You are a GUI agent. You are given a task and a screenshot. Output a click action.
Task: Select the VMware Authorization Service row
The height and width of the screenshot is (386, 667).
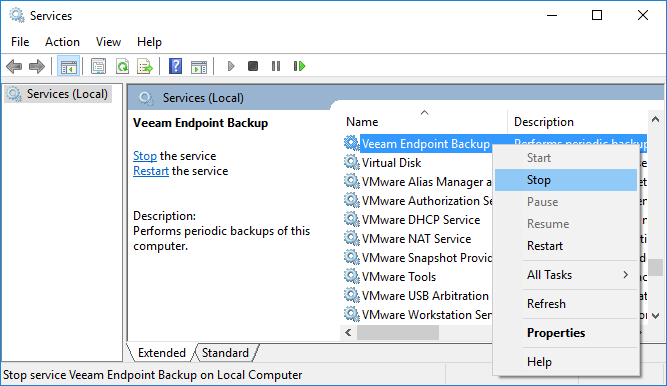(418, 200)
